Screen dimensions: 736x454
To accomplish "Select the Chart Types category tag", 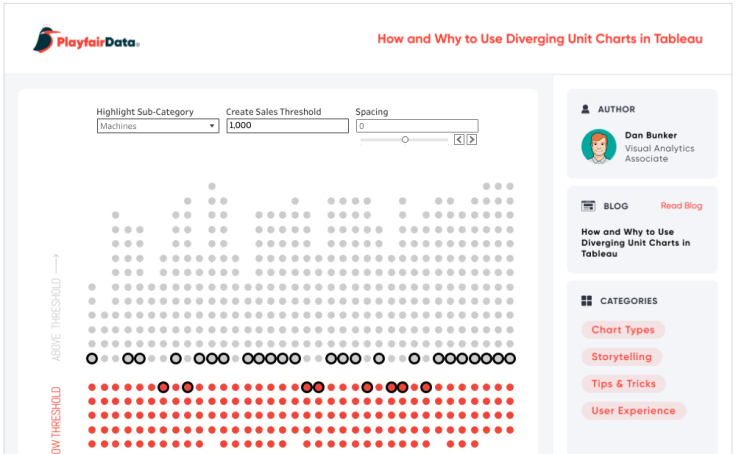I will pyautogui.click(x=623, y=330).
